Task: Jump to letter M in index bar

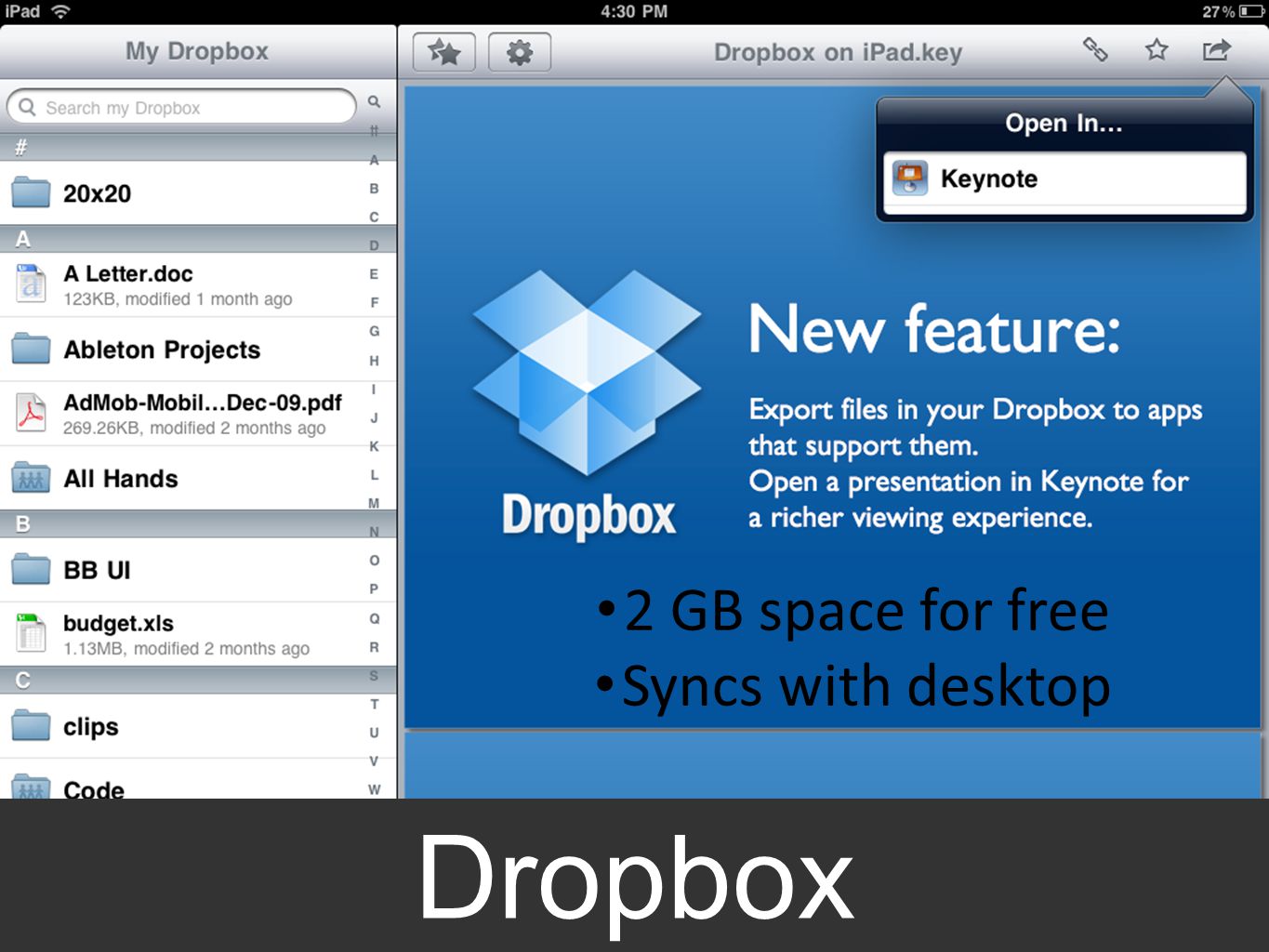Action: click(374, 503)
